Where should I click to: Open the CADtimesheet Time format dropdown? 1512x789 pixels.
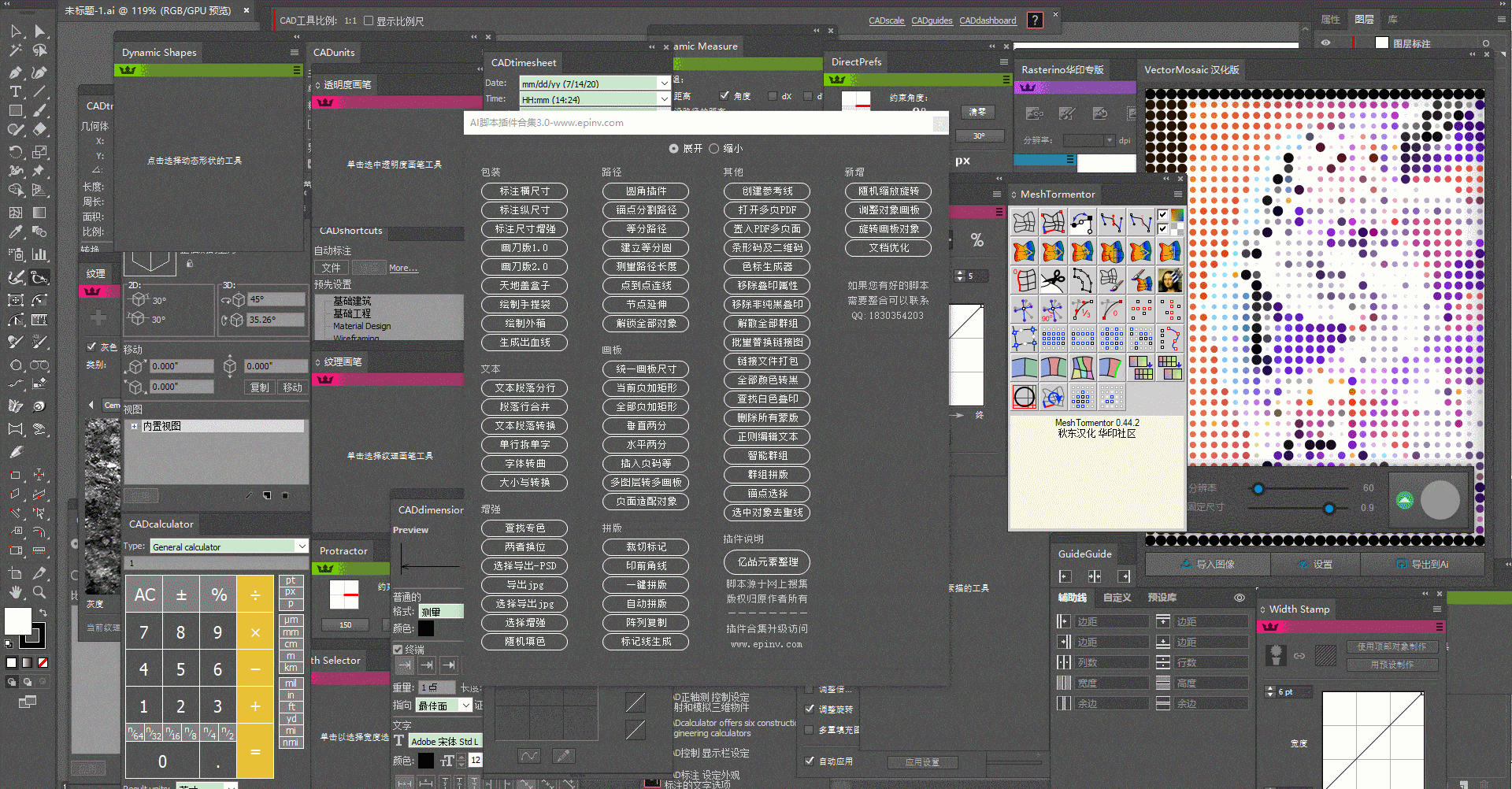[664, 99]
